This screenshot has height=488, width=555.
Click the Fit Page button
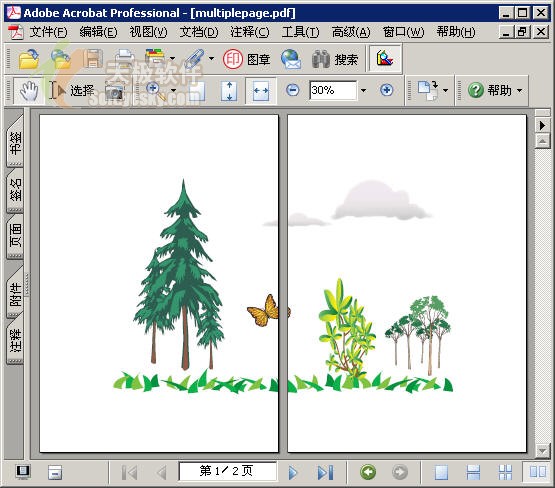[x=229, y=91]
